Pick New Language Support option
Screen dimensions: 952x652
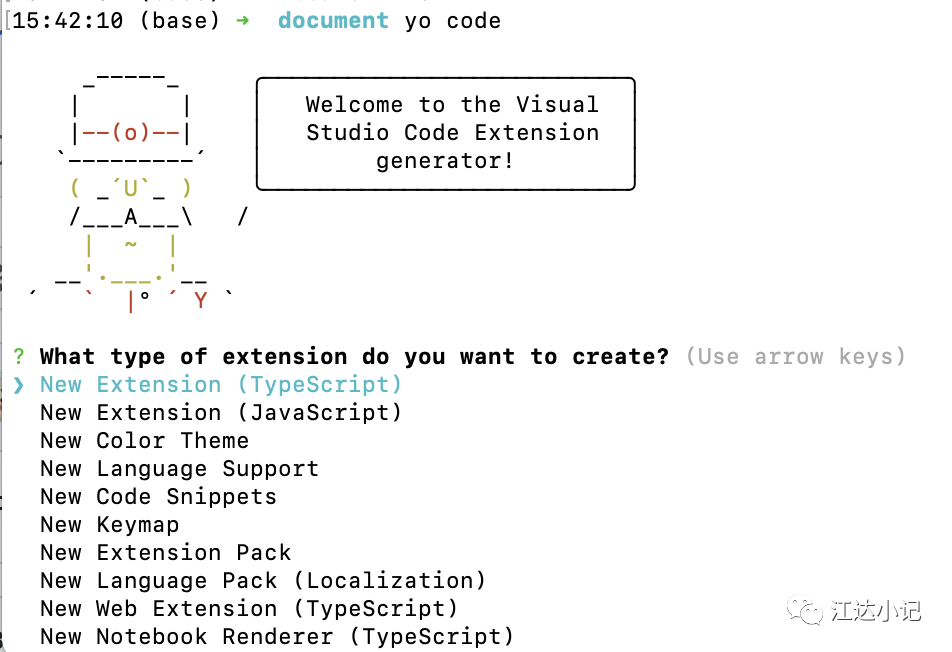click(179, 469)
